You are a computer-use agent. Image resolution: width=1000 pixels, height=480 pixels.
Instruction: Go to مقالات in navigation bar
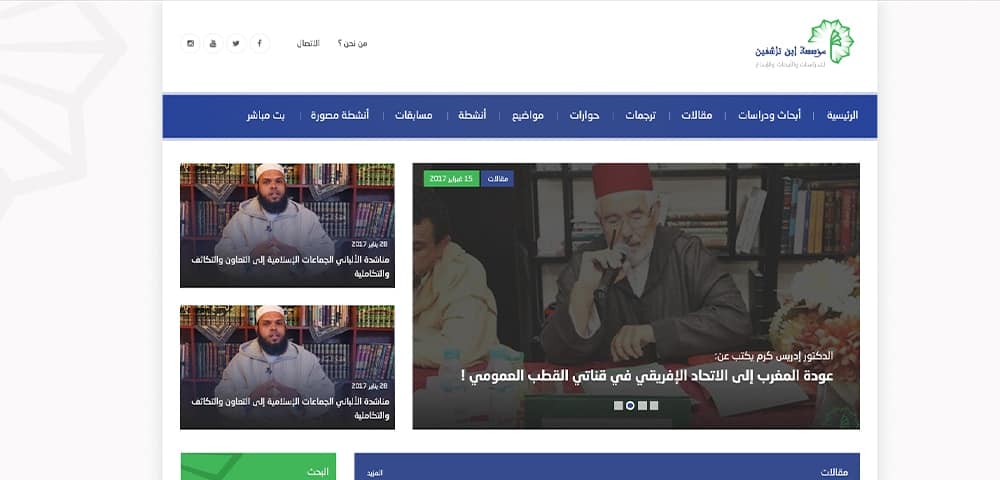[x=696, y=115]
